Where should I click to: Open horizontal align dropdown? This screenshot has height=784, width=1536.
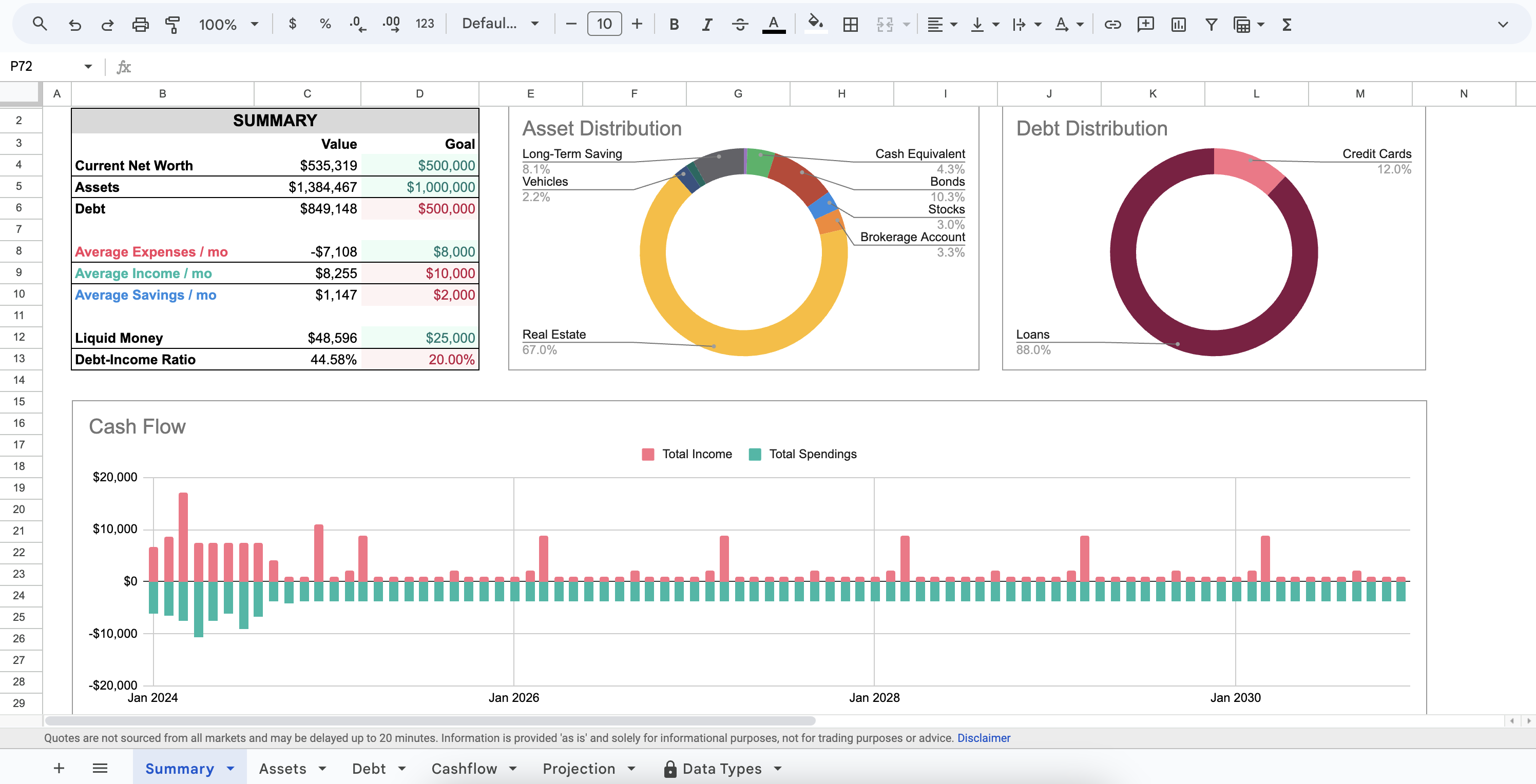click(942, 25)
